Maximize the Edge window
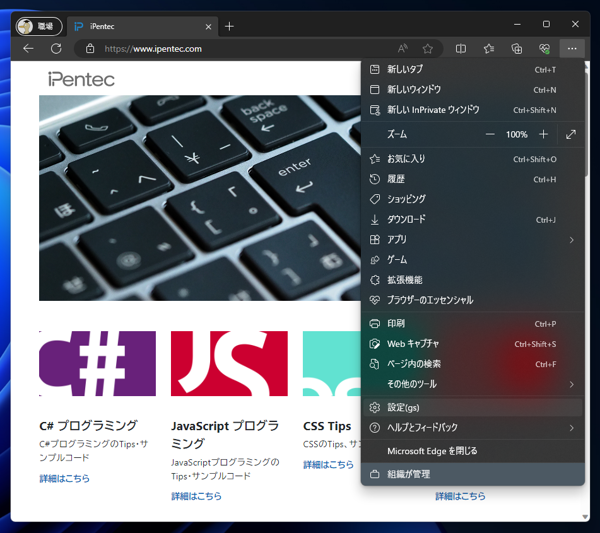 [546, 24]
